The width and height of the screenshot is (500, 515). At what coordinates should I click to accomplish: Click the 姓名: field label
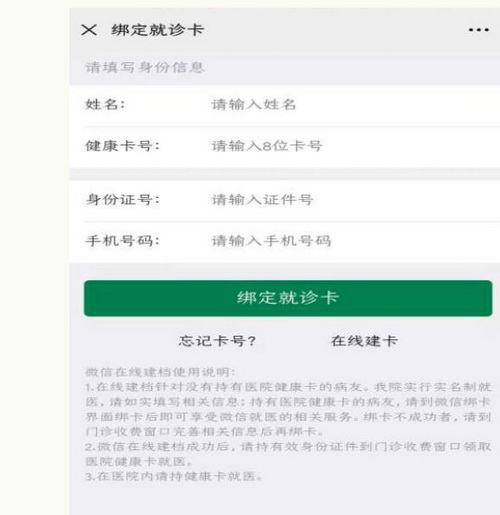105,105
